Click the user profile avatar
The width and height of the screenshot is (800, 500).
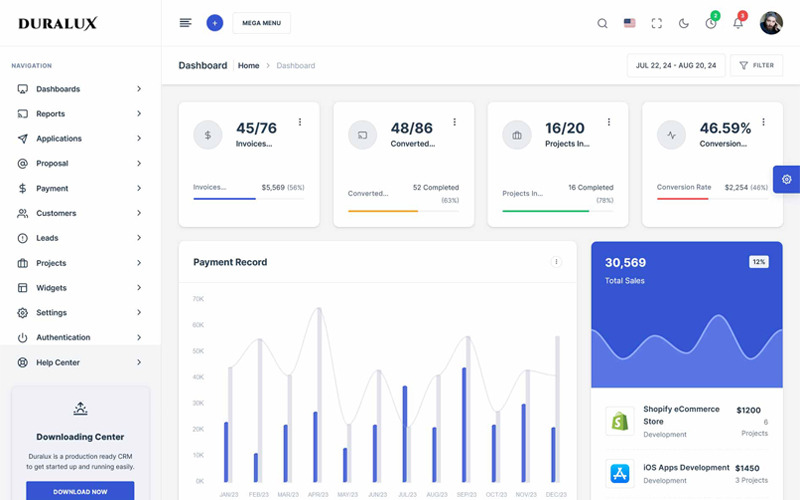(771, 23)
